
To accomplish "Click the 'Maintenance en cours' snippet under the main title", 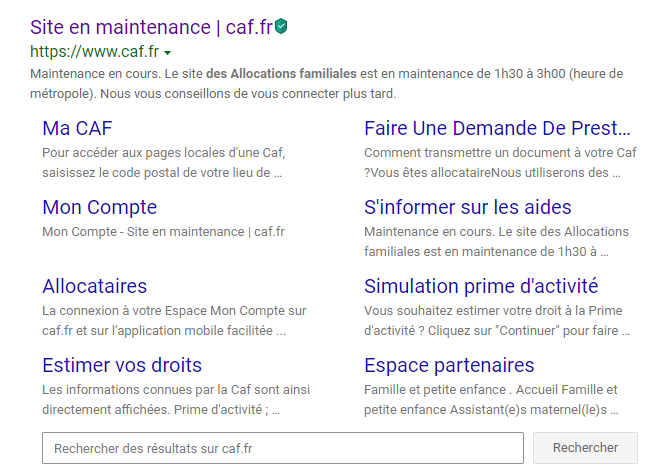I will tap(327, 83).
